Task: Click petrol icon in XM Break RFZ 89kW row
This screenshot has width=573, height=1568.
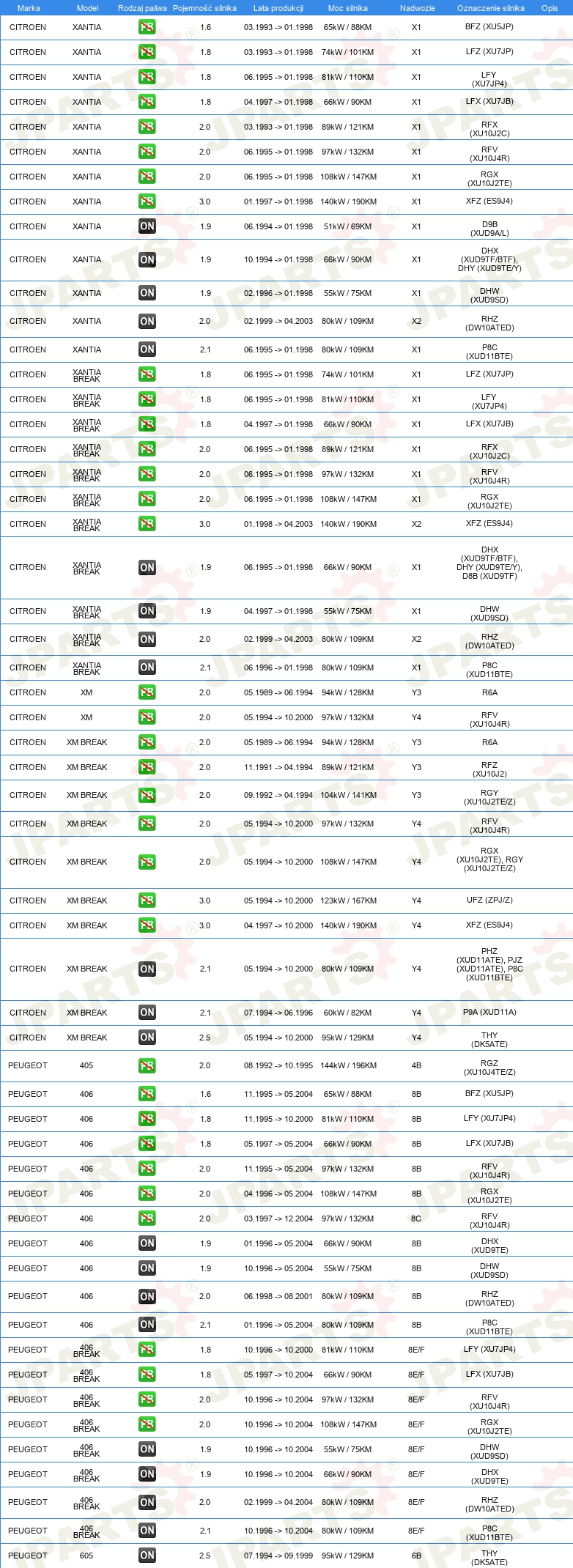Action: 147,767
